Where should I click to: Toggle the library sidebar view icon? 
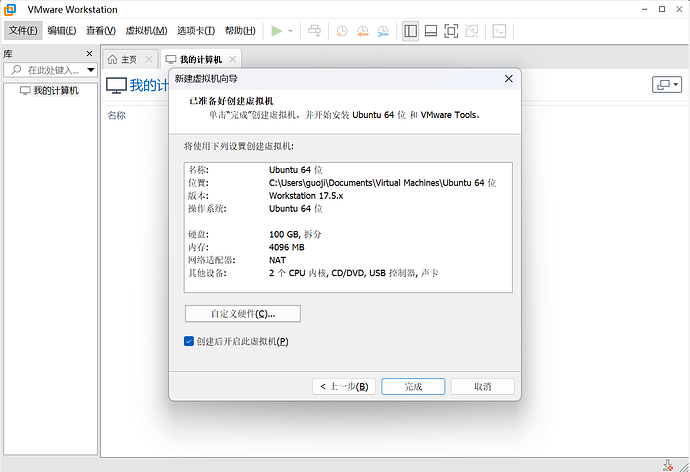pyautogui.click(x=411, y=31)
